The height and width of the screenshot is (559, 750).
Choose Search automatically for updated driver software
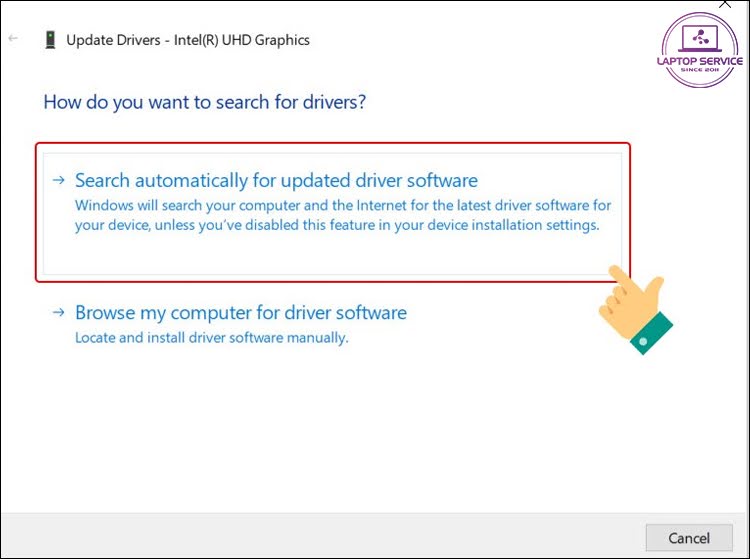click(x=332, y=214)
